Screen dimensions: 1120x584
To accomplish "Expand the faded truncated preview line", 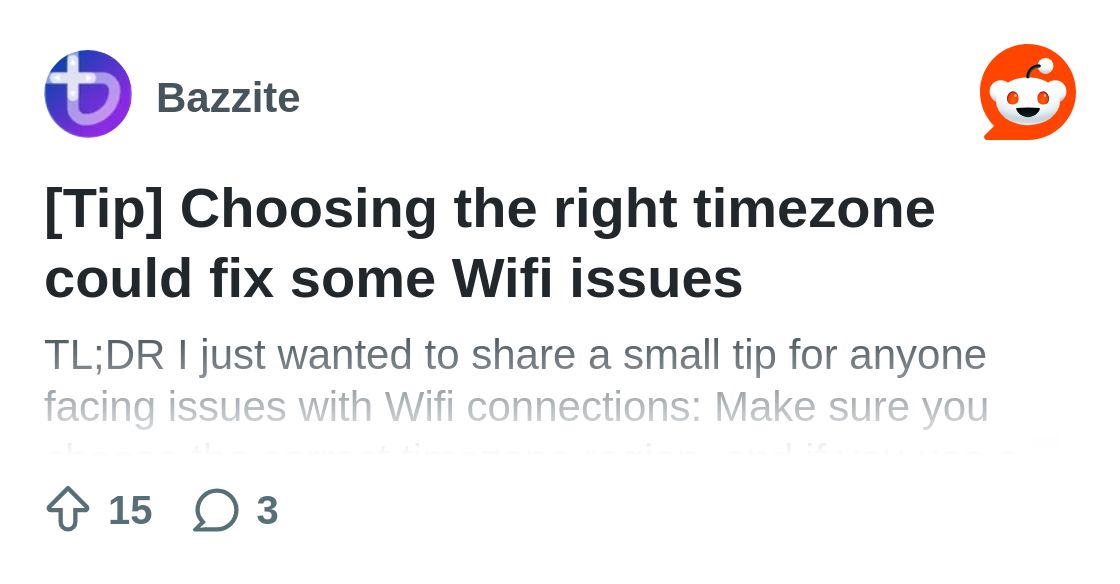I will pyautogui.click(x=530, y=450).
